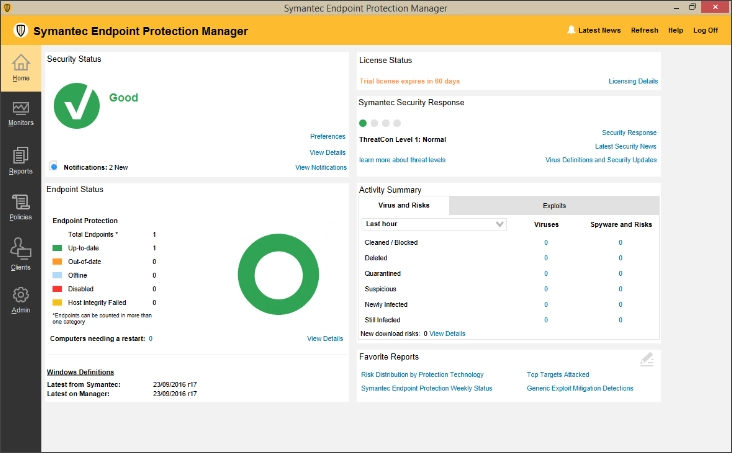View Details in Security Status panel
This screenshot has width=732, height=453.
[327, 152]
